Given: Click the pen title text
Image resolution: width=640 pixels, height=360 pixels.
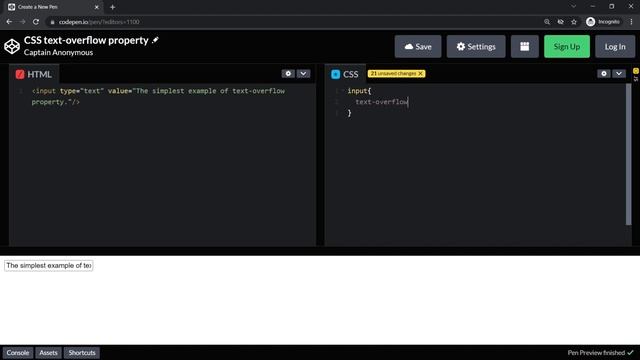Looking at the screenshot, I should tap(86, 40).
